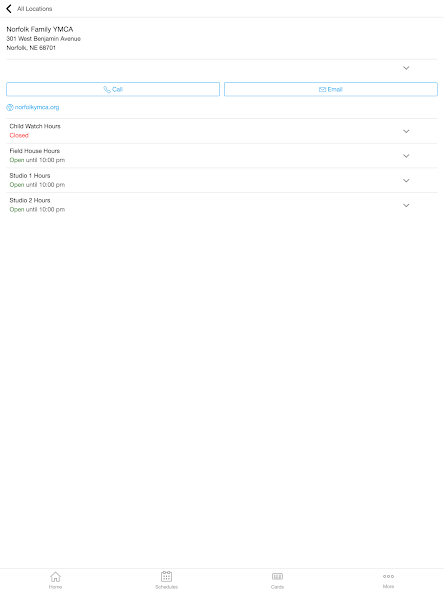Expand Studio 1 Hours chevron

pos(406,180)
